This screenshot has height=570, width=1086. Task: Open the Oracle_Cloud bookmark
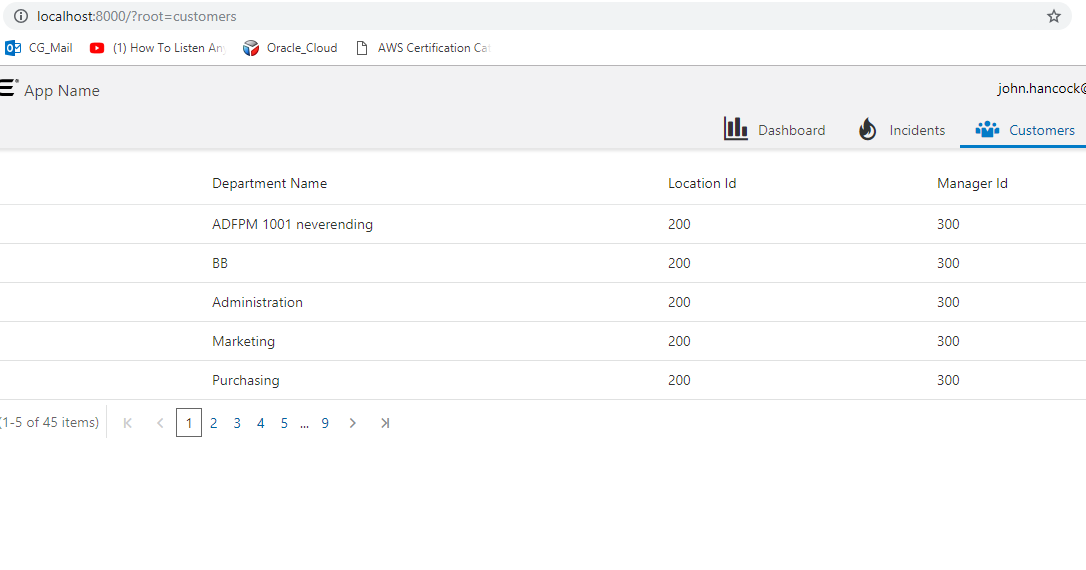tap(290, 48)
